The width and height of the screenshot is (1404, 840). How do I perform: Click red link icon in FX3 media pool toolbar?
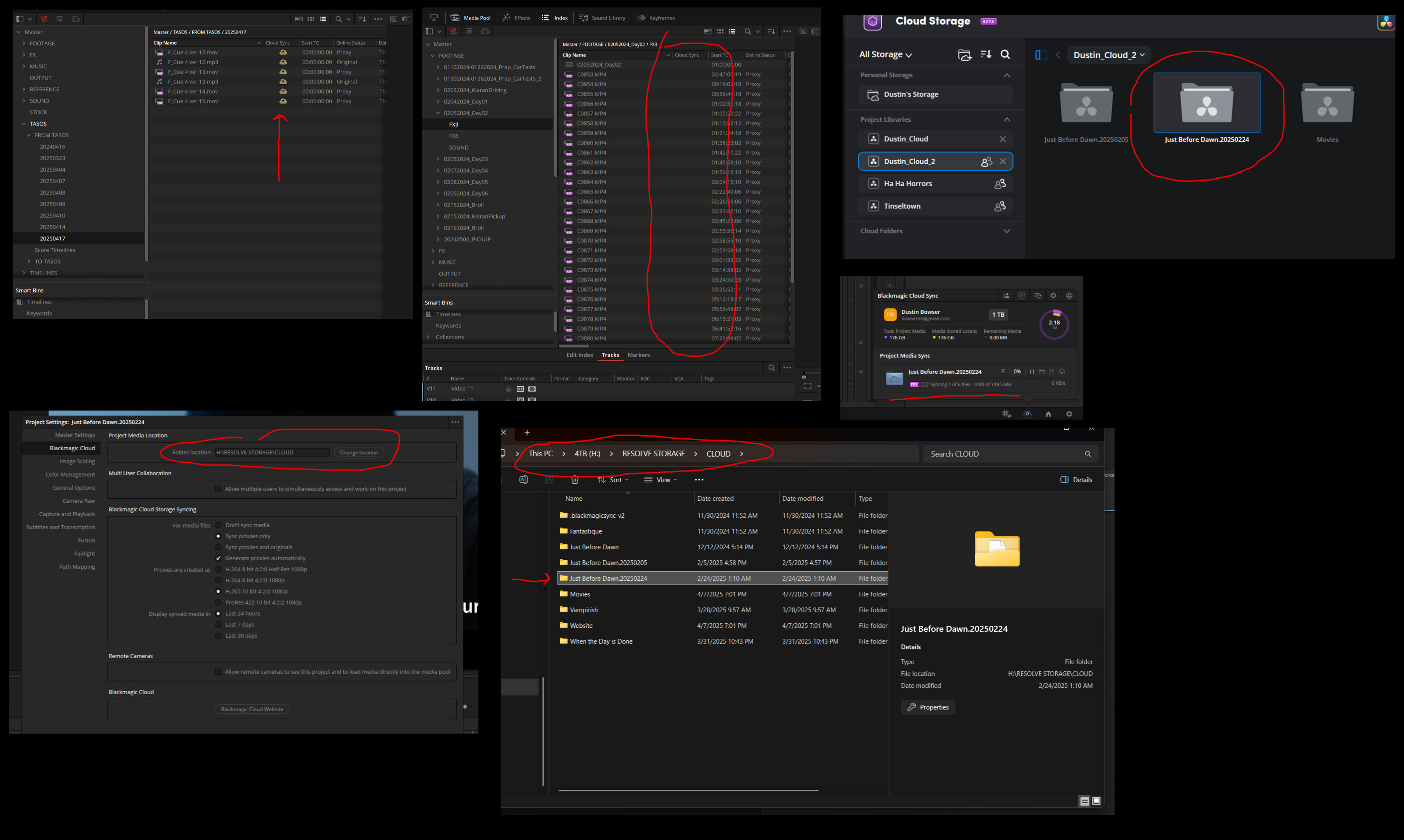pyautogui.click(x=453, y=31)
